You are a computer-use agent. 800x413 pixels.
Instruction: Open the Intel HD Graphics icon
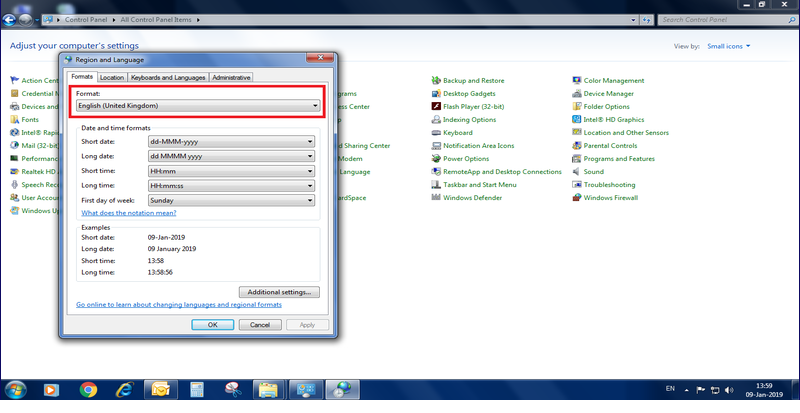pyautogui.click(x=577, y=119)
